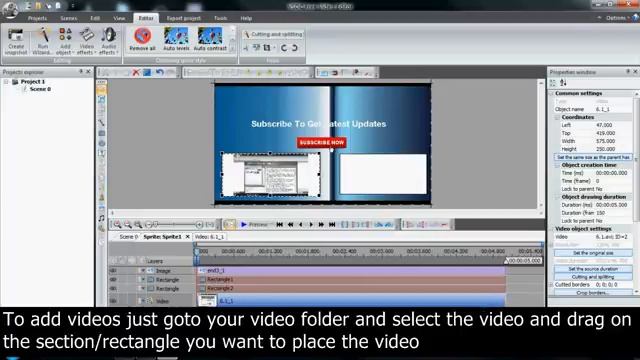Select the Rectangle2 timeline clip
Screen dimensions: 640x360
351,289
